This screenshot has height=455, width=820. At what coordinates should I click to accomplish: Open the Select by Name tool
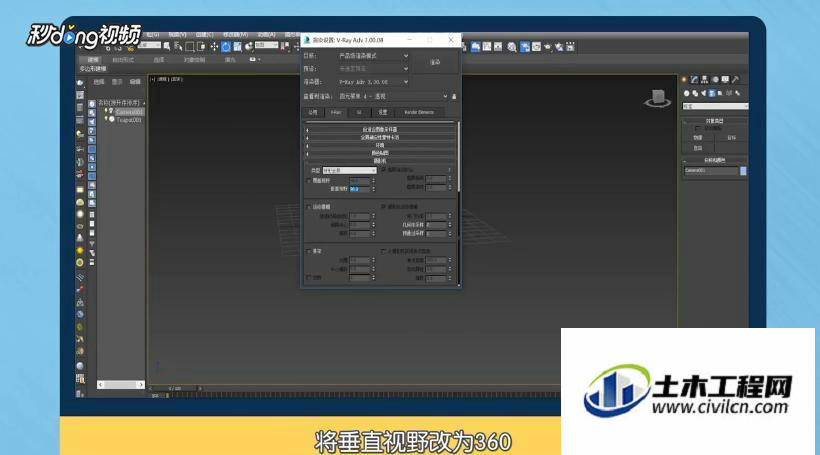pyautogui.click(x=178, y=47)
